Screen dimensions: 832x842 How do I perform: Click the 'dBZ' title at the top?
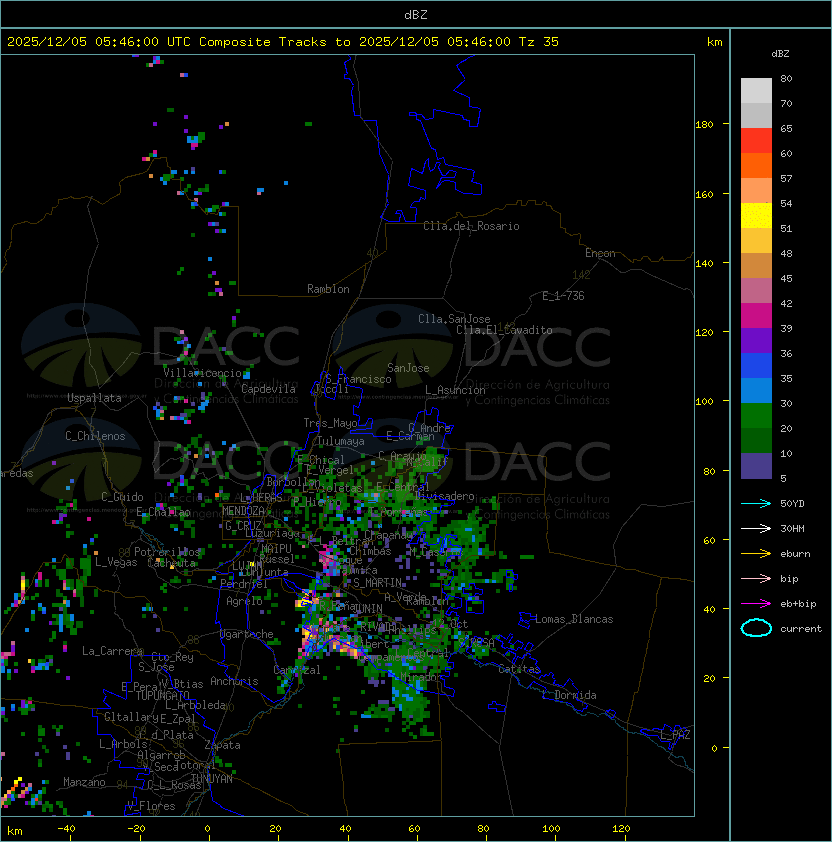[x=416, y=14]
